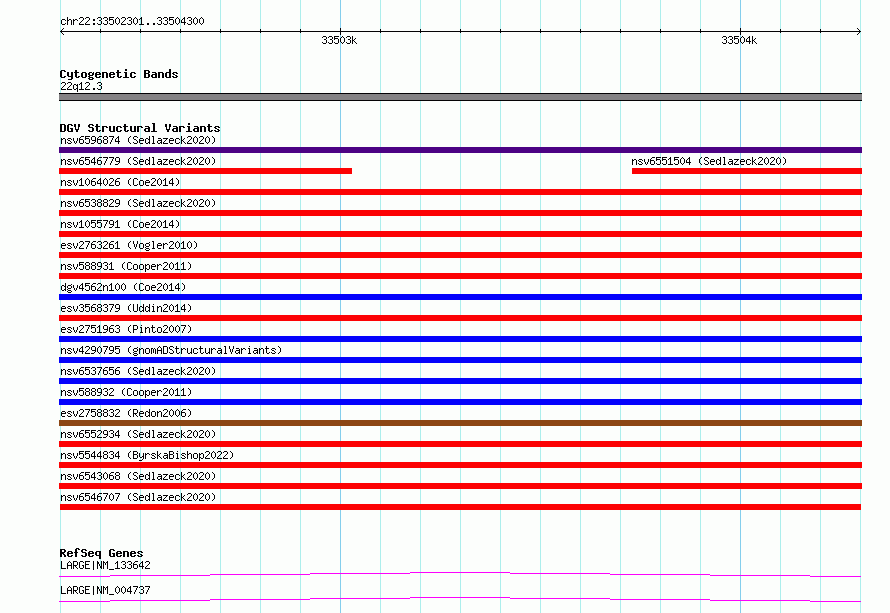Viewport: 890px width, 613px height.
Task: Open variant nsv1064026 (Coe2014) label
Action: pos(120,182)
